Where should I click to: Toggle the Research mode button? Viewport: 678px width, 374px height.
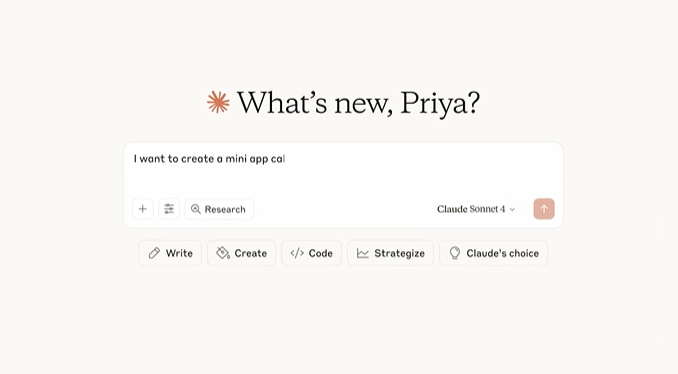coord(219,209)
